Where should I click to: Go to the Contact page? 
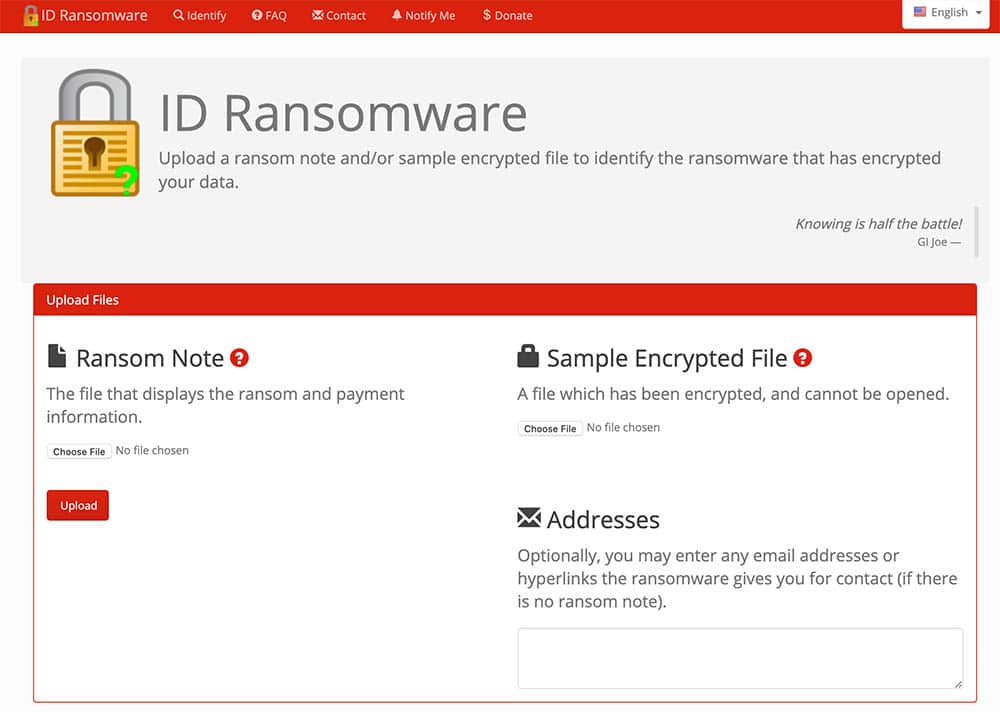(x=339, y=15)
